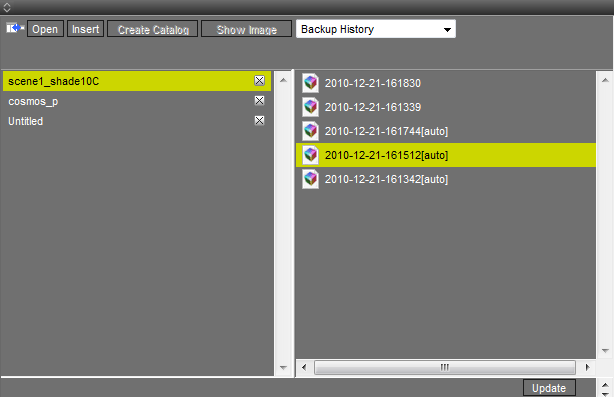The image size is (614, 397).
Task: Select scene1_shade10C in the list
Action: coord(137,81)
